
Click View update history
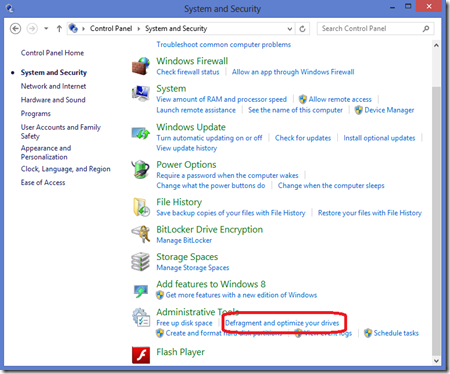[187, 148]
